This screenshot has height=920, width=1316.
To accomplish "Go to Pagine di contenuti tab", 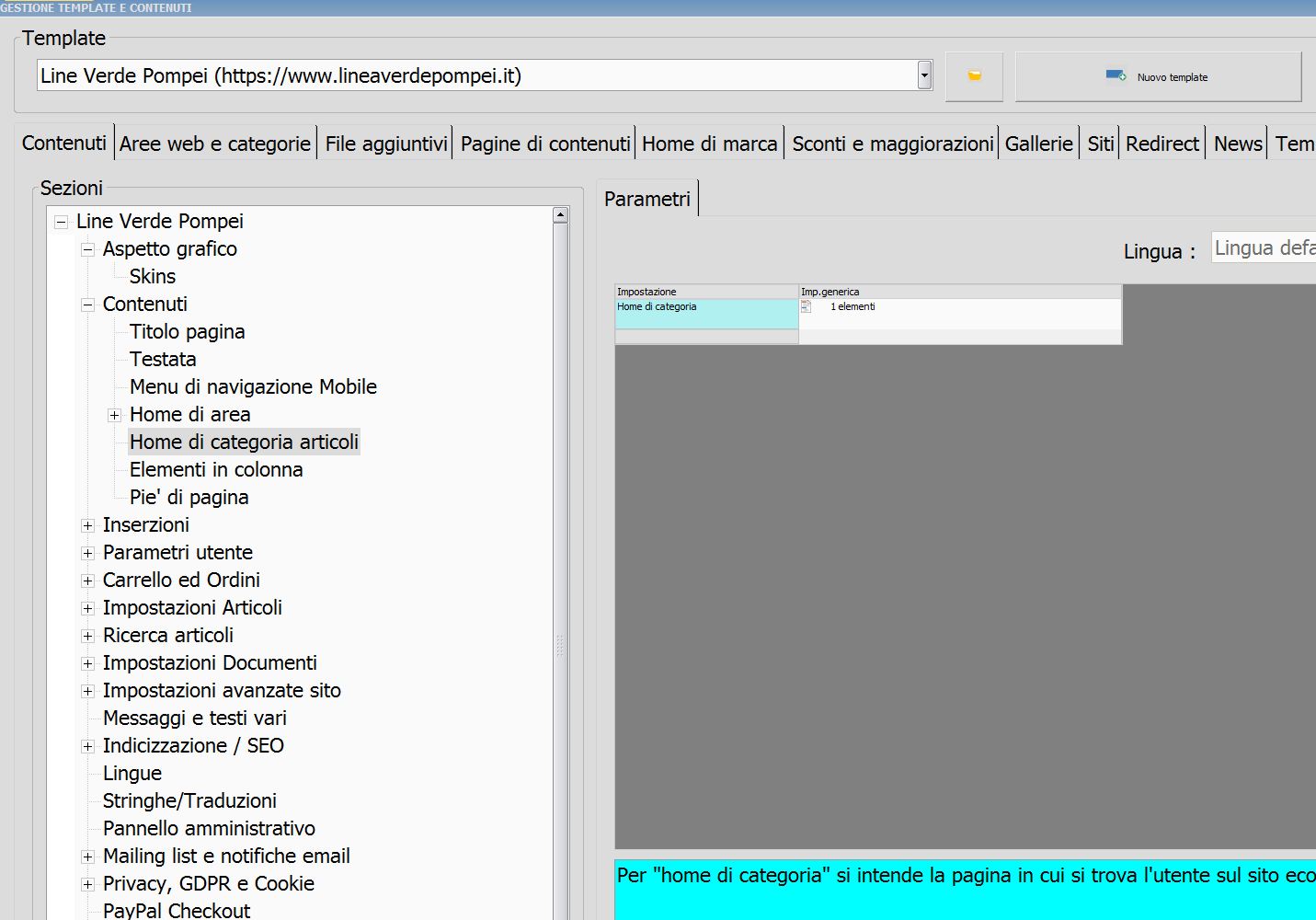I will [545, 144].
